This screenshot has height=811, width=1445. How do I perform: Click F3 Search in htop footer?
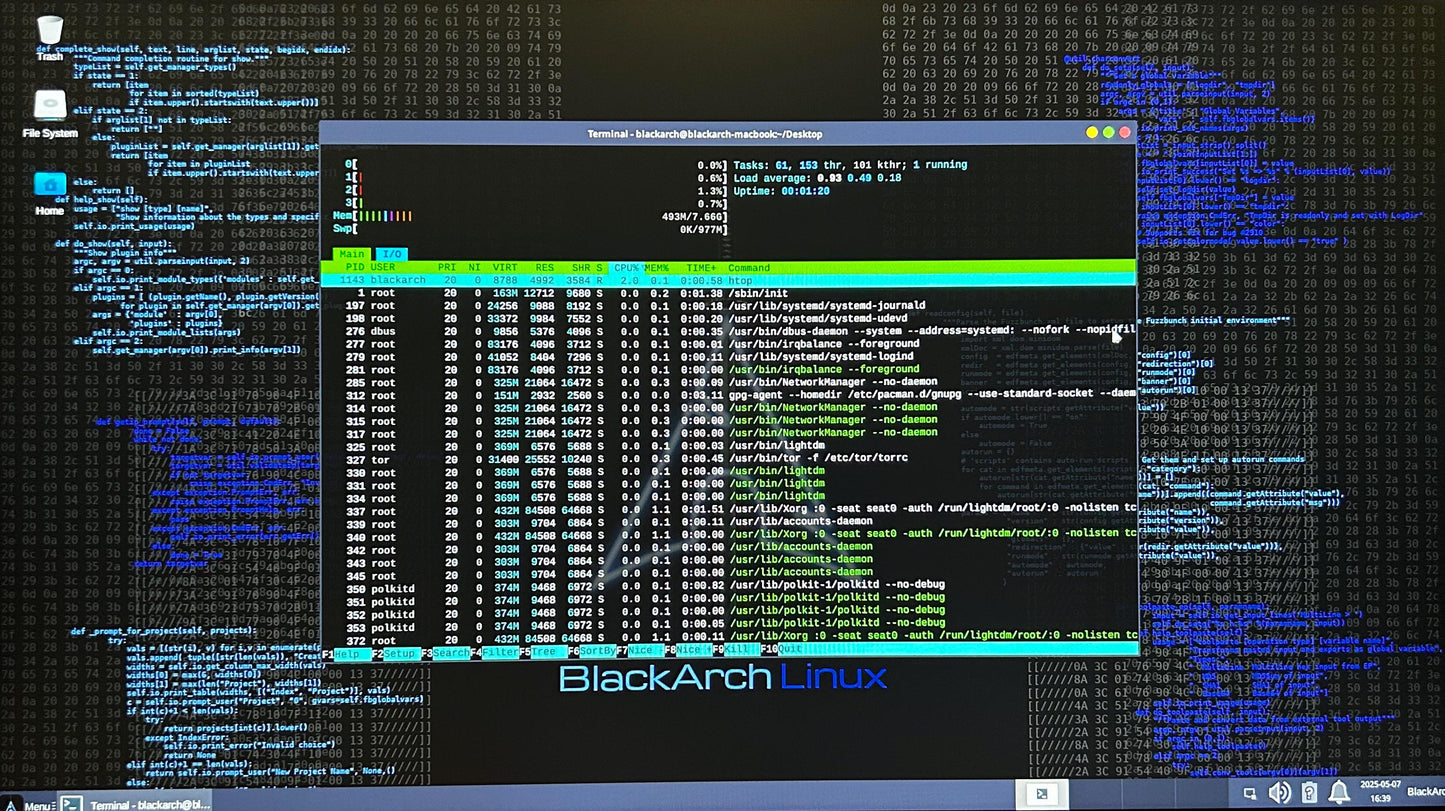pos(450,653)
